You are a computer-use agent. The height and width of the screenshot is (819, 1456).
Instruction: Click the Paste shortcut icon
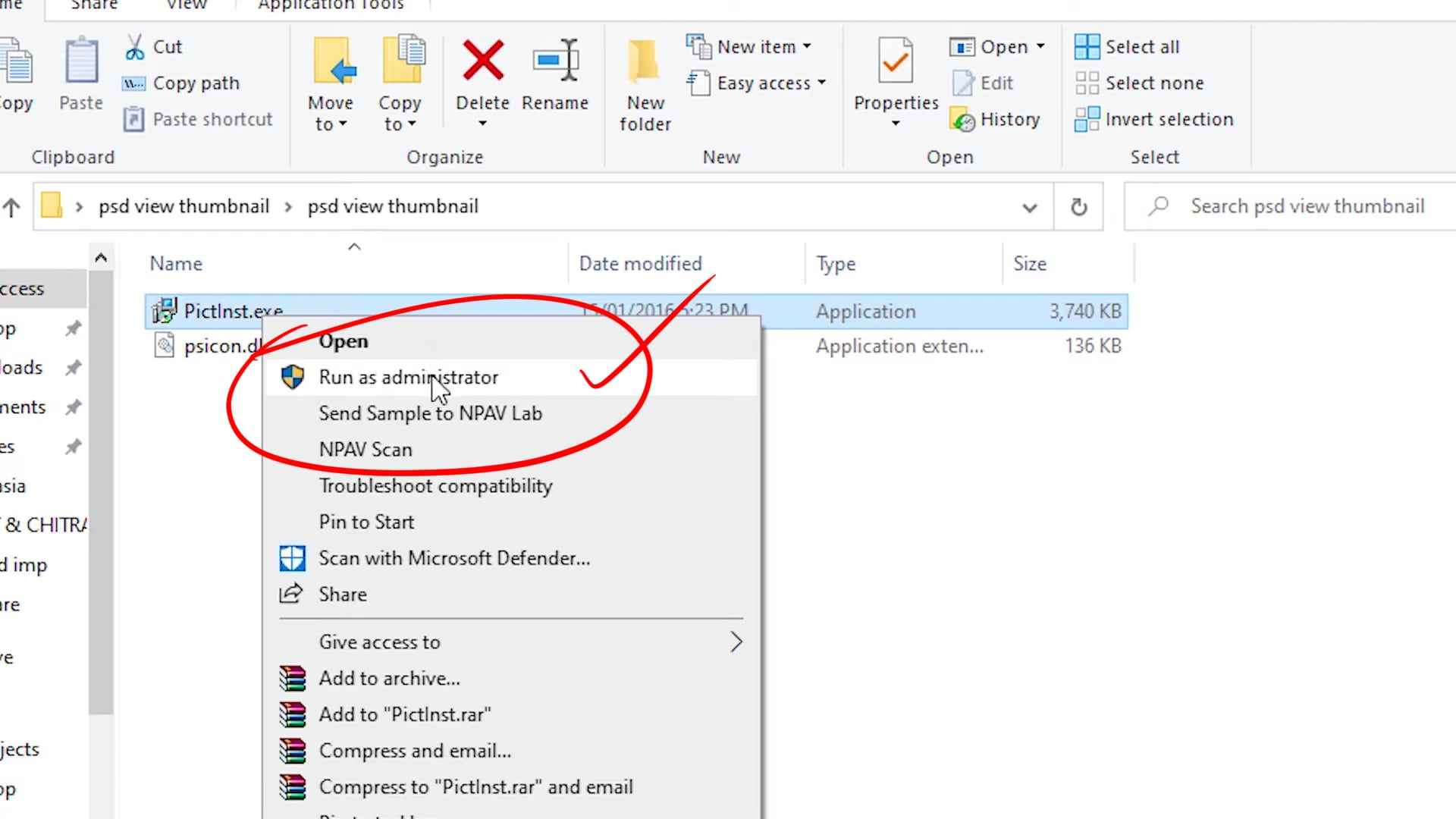point(133,119)
